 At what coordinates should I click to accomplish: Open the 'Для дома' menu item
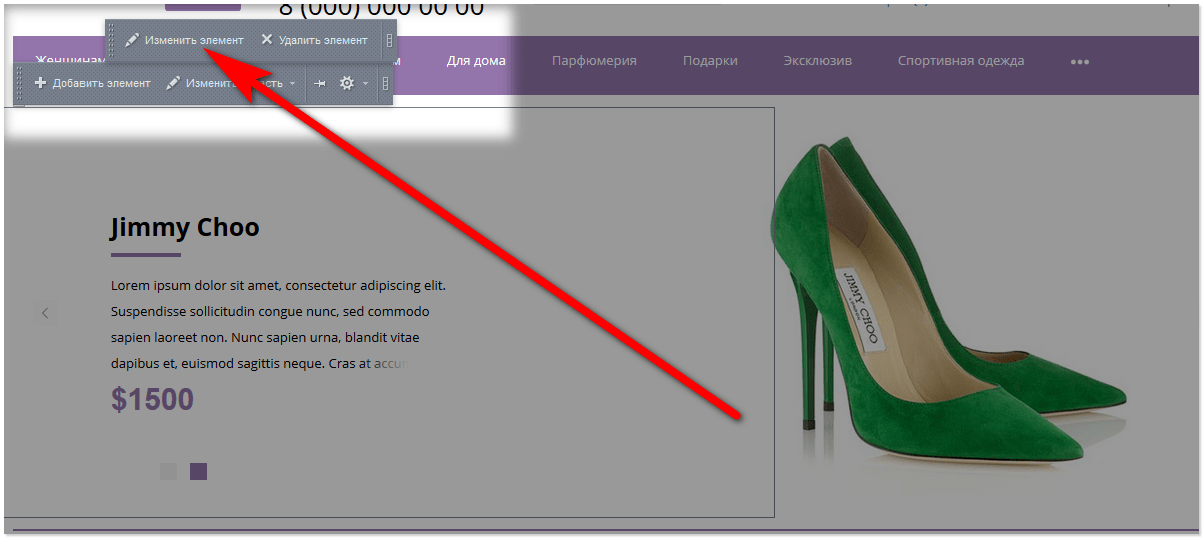point(476,61)
